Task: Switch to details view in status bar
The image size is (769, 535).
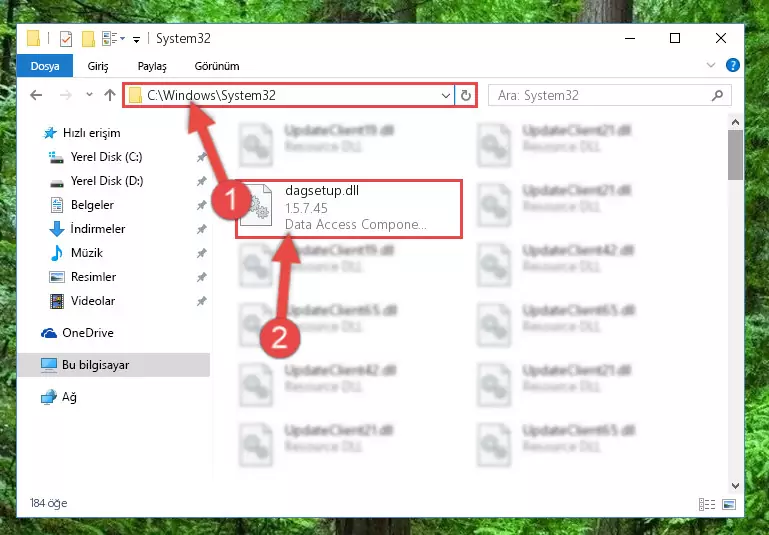Action: (x=707, y=504)
